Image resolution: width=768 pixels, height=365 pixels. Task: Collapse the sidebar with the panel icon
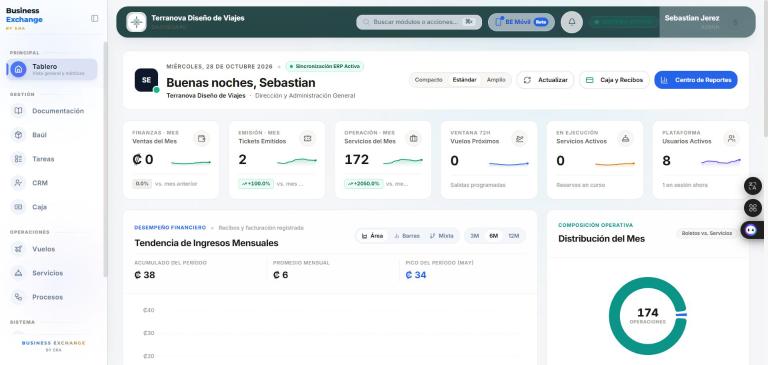(x=95, y=19)
